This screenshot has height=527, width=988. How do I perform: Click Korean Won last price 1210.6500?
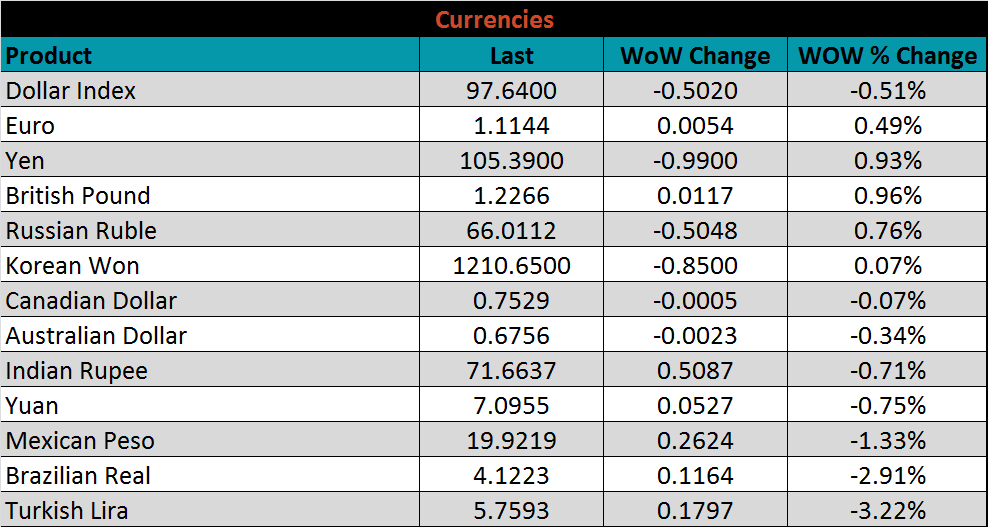(x=511, y=266)
